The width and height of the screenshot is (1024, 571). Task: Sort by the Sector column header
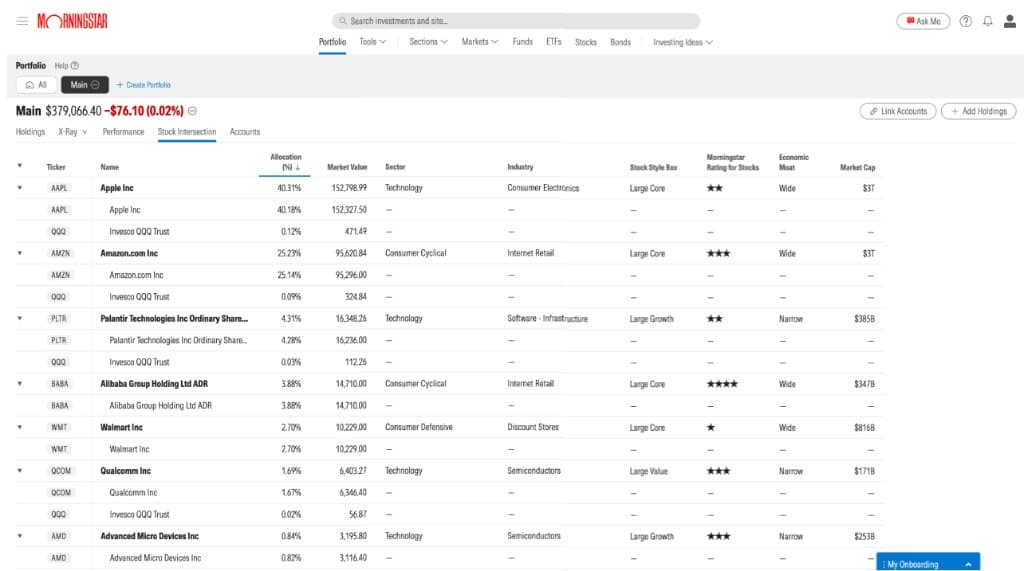coord(395,167)
